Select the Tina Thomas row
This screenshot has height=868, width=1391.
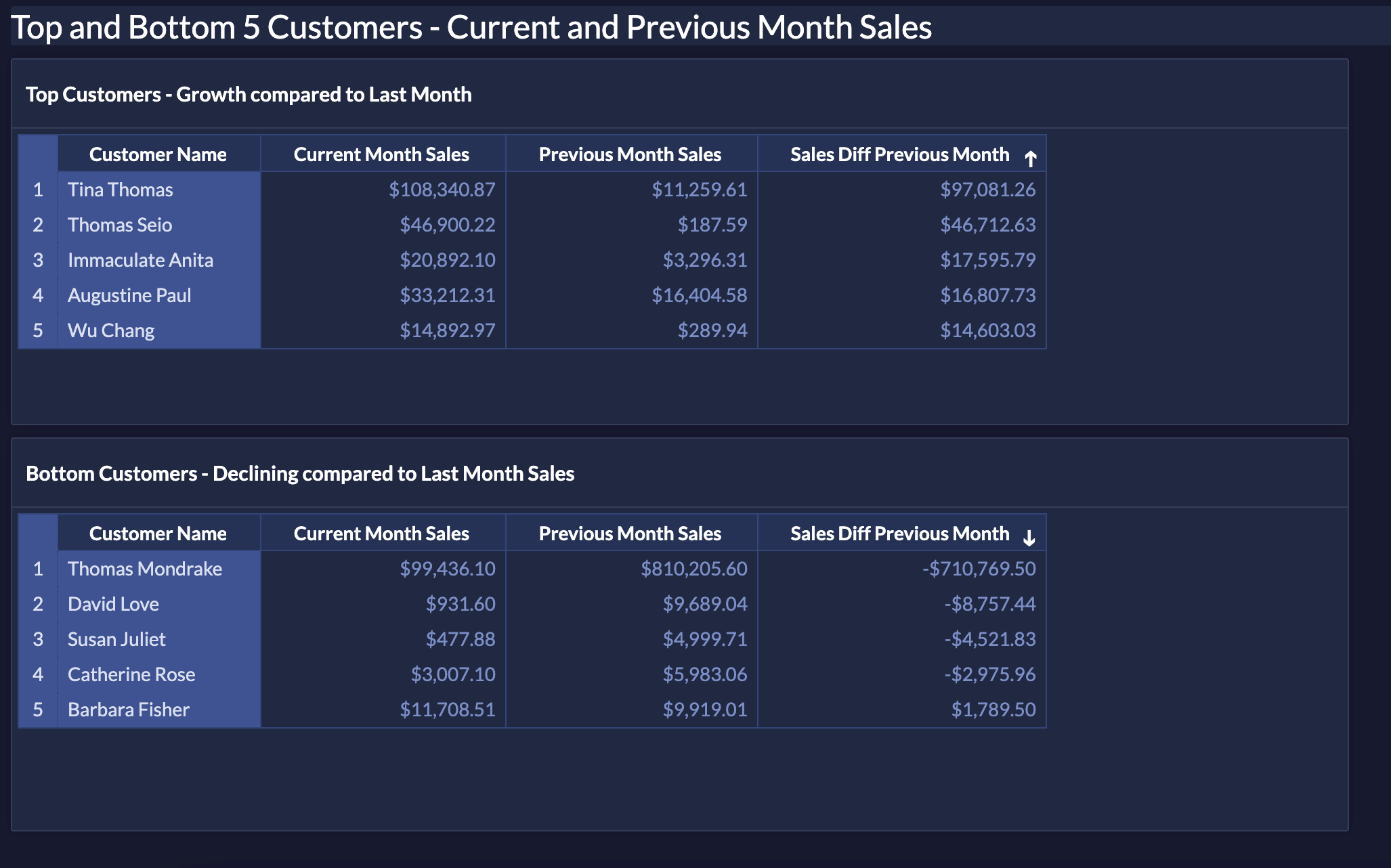coord(121,190)
